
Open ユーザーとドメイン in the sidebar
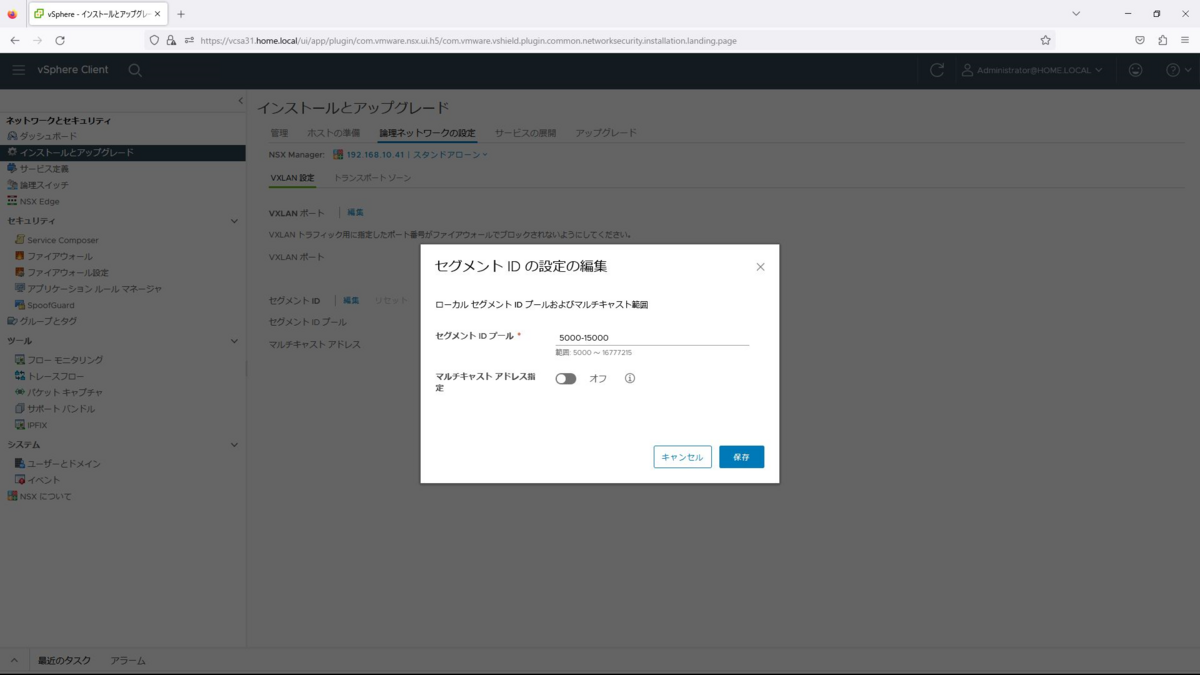click(63, 464)
